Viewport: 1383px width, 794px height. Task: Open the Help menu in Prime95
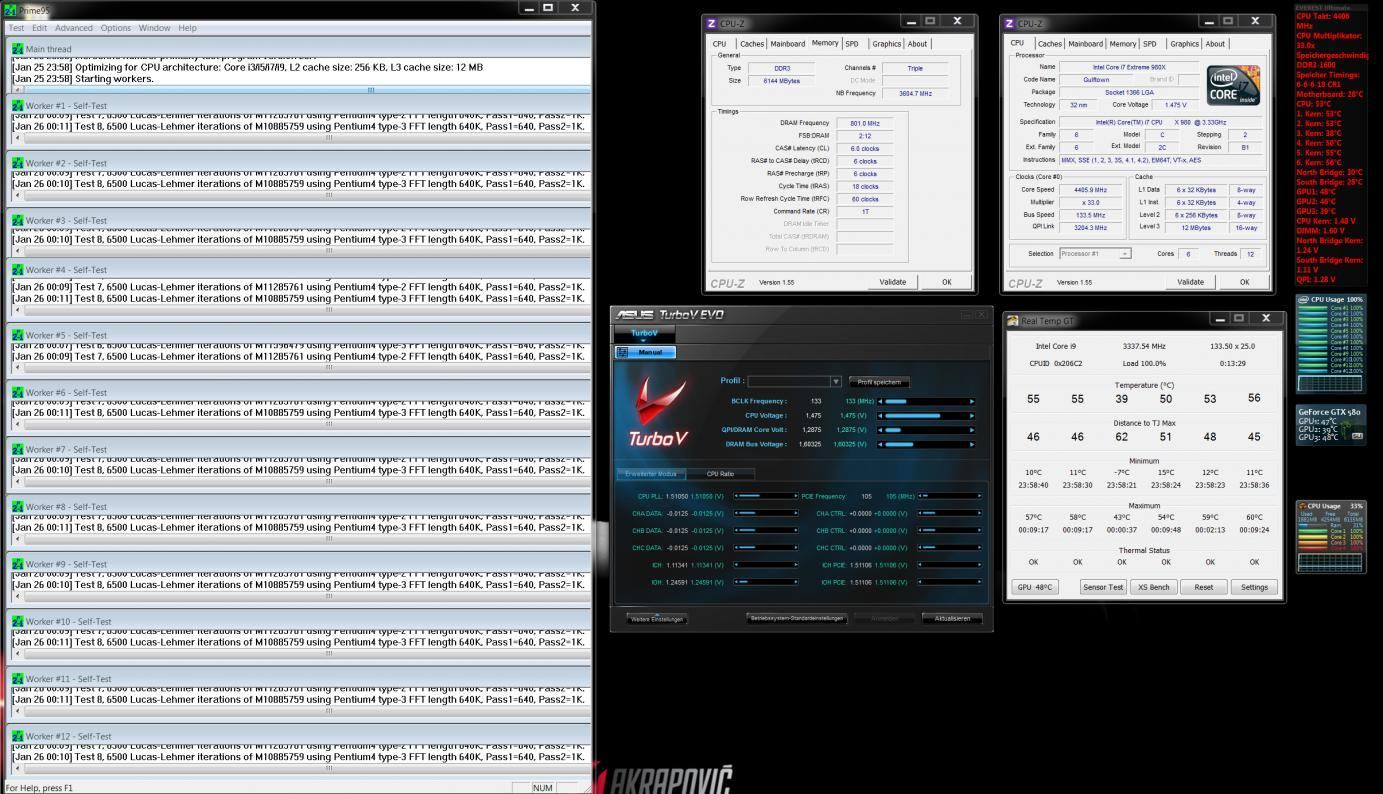pyautogui.click(x=187, y=28)
